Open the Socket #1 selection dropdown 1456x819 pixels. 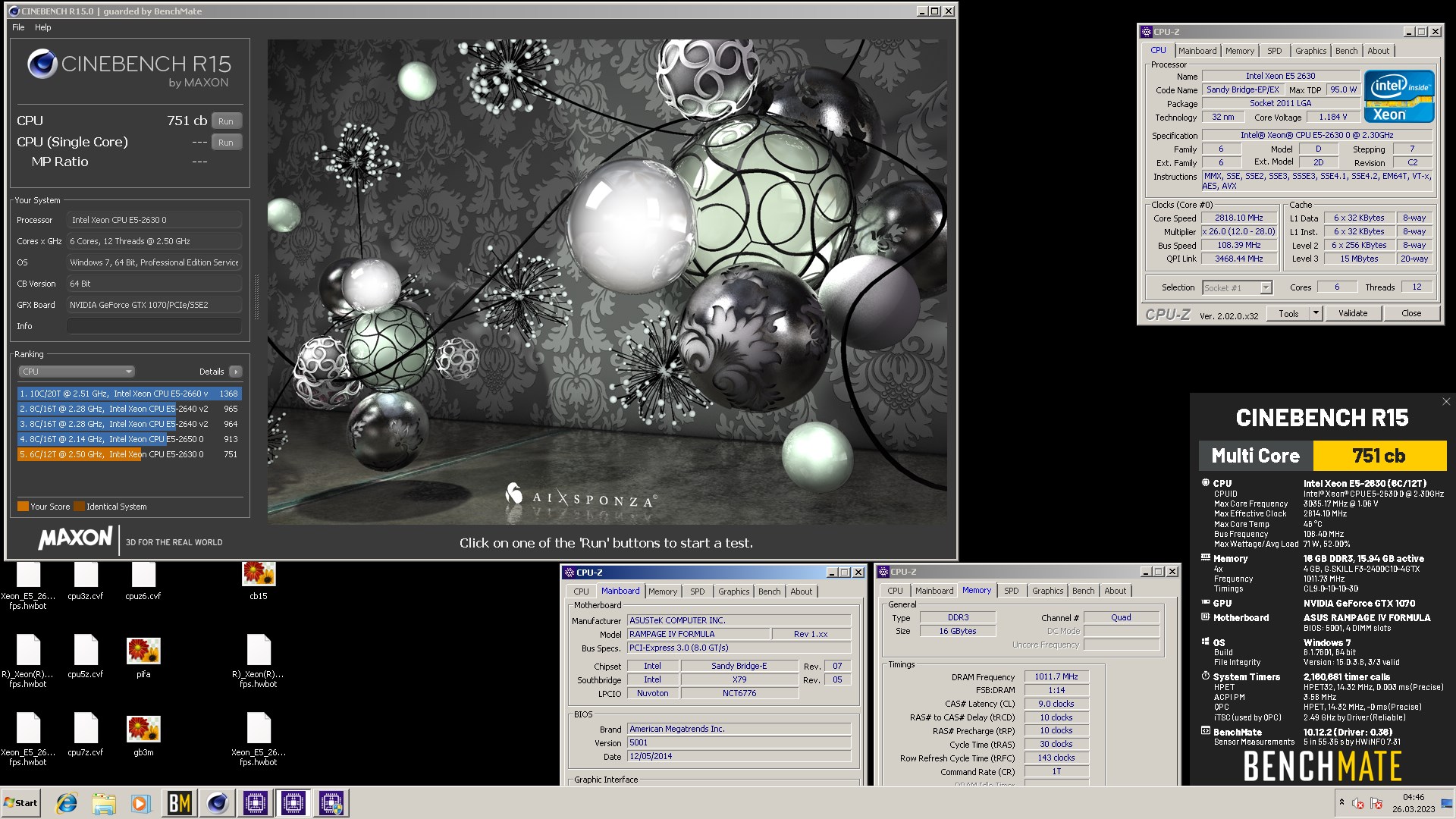tap(1266, 287)
